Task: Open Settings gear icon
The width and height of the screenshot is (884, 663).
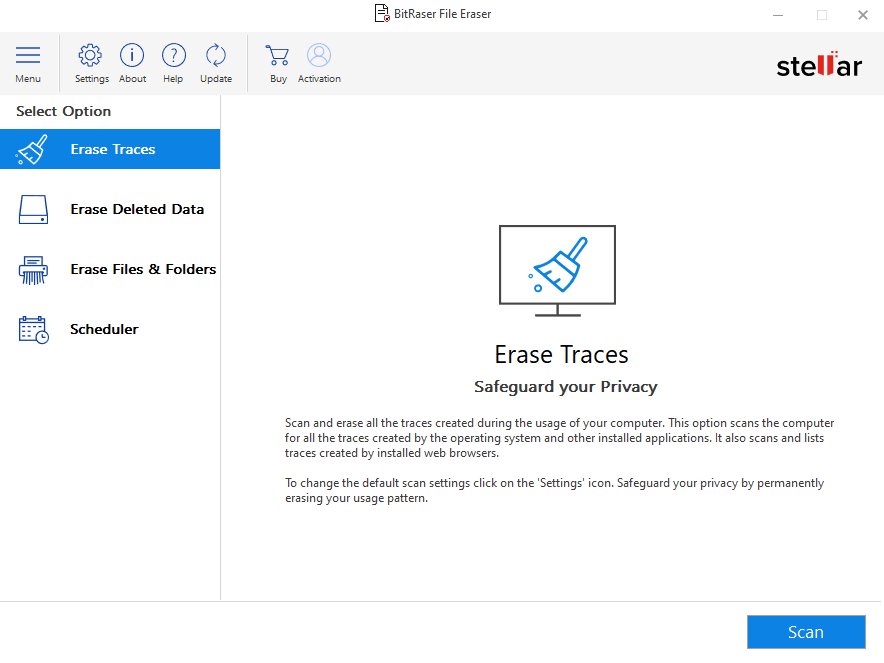Action: point(90,55)
